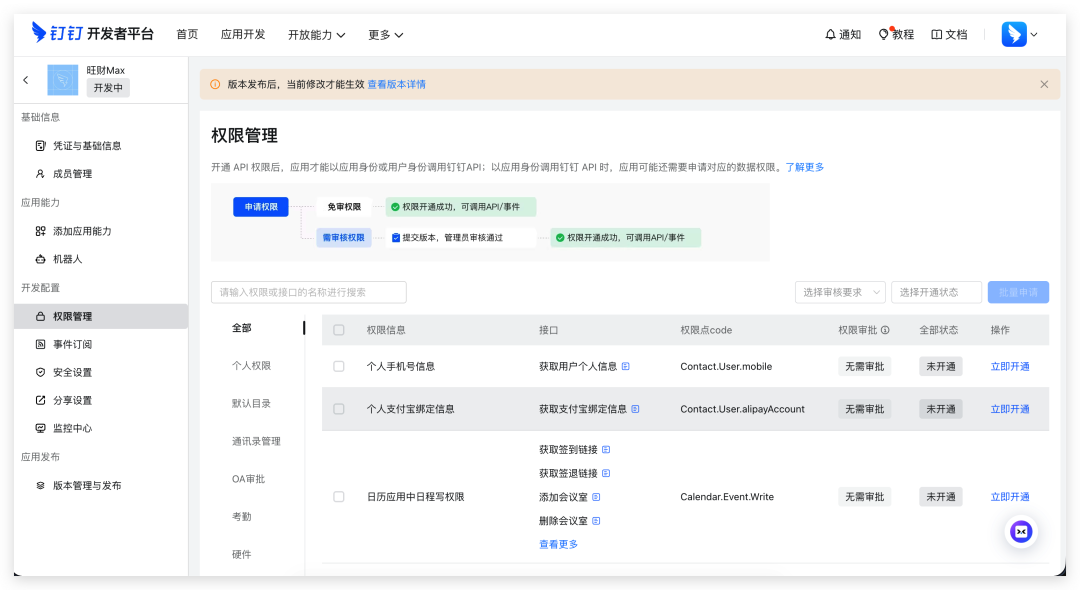The width and height of the screenshot is (1080, 590).
Task: Click the 查看更多 link under interfaces
Action: pyautogui.click(x=558, y=544)
